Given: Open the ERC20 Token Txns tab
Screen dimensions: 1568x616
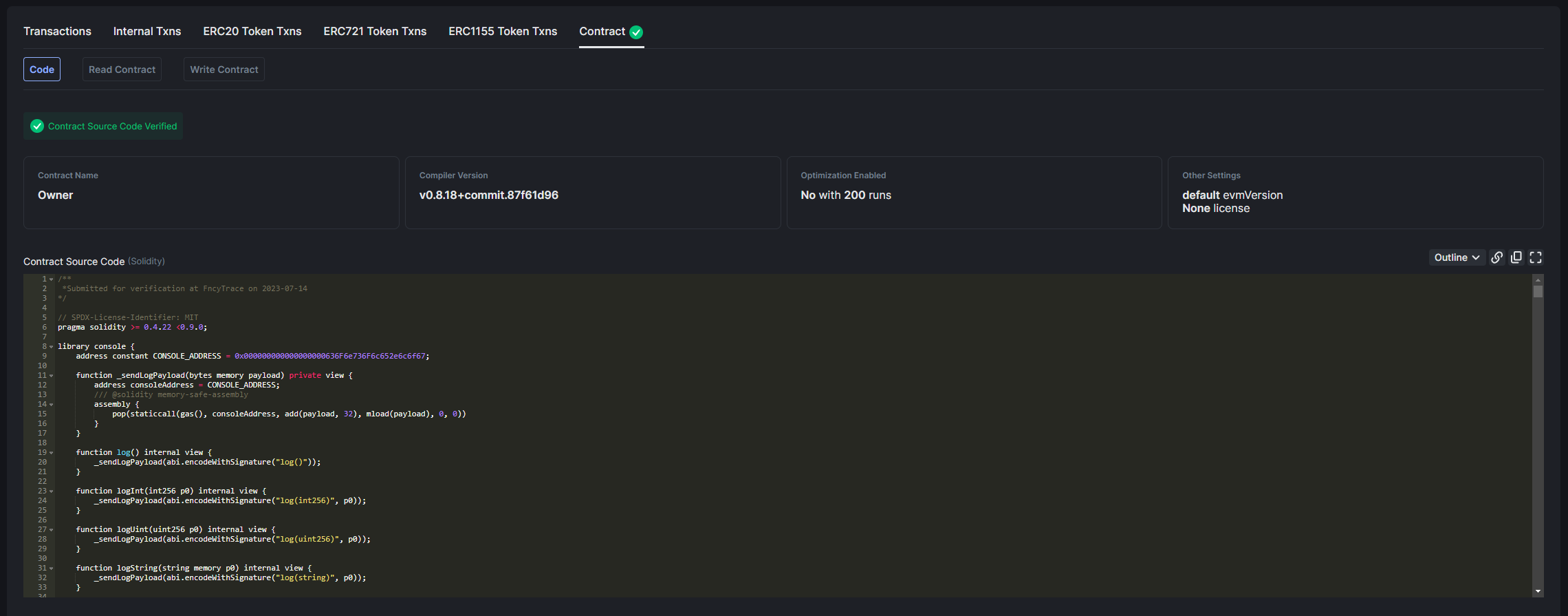Looking at the screenshot, I should click(252, 32).
